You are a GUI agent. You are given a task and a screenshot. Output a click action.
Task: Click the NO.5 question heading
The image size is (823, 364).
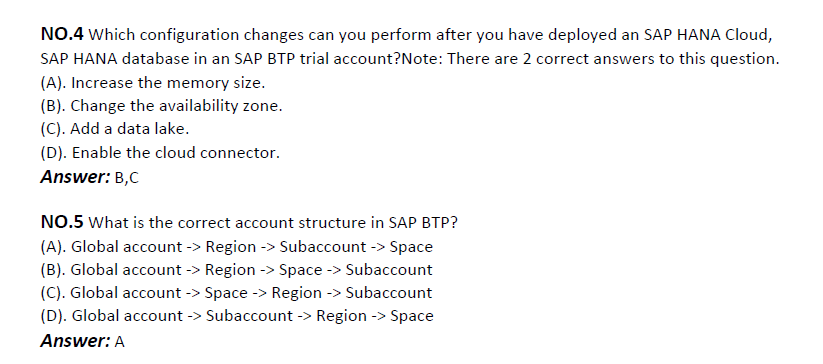tap(62, 222)
